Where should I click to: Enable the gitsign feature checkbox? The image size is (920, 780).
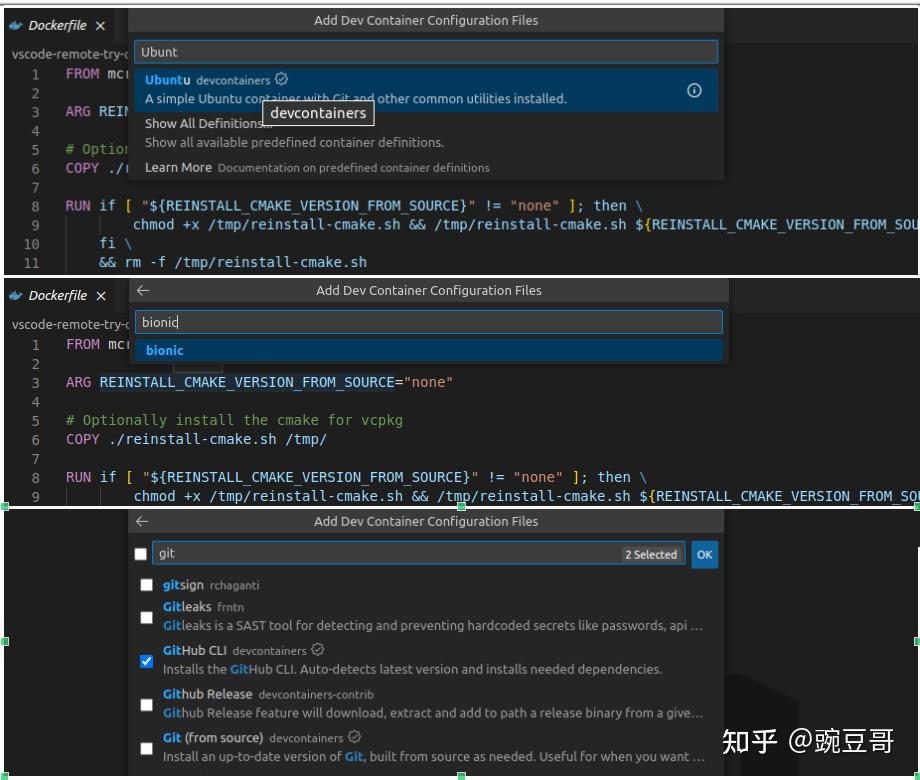pyautogui.click(x=148, y=583)
